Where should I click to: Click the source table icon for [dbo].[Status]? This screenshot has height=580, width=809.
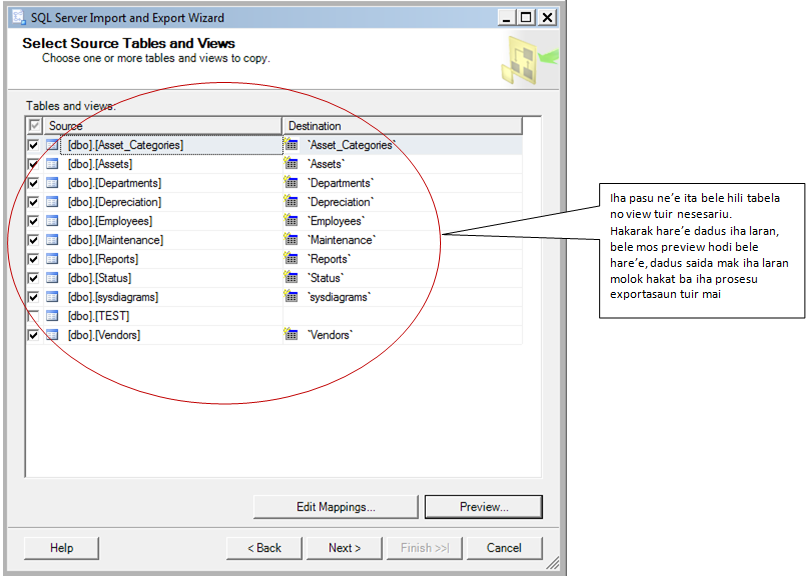[x=52, y=278]
